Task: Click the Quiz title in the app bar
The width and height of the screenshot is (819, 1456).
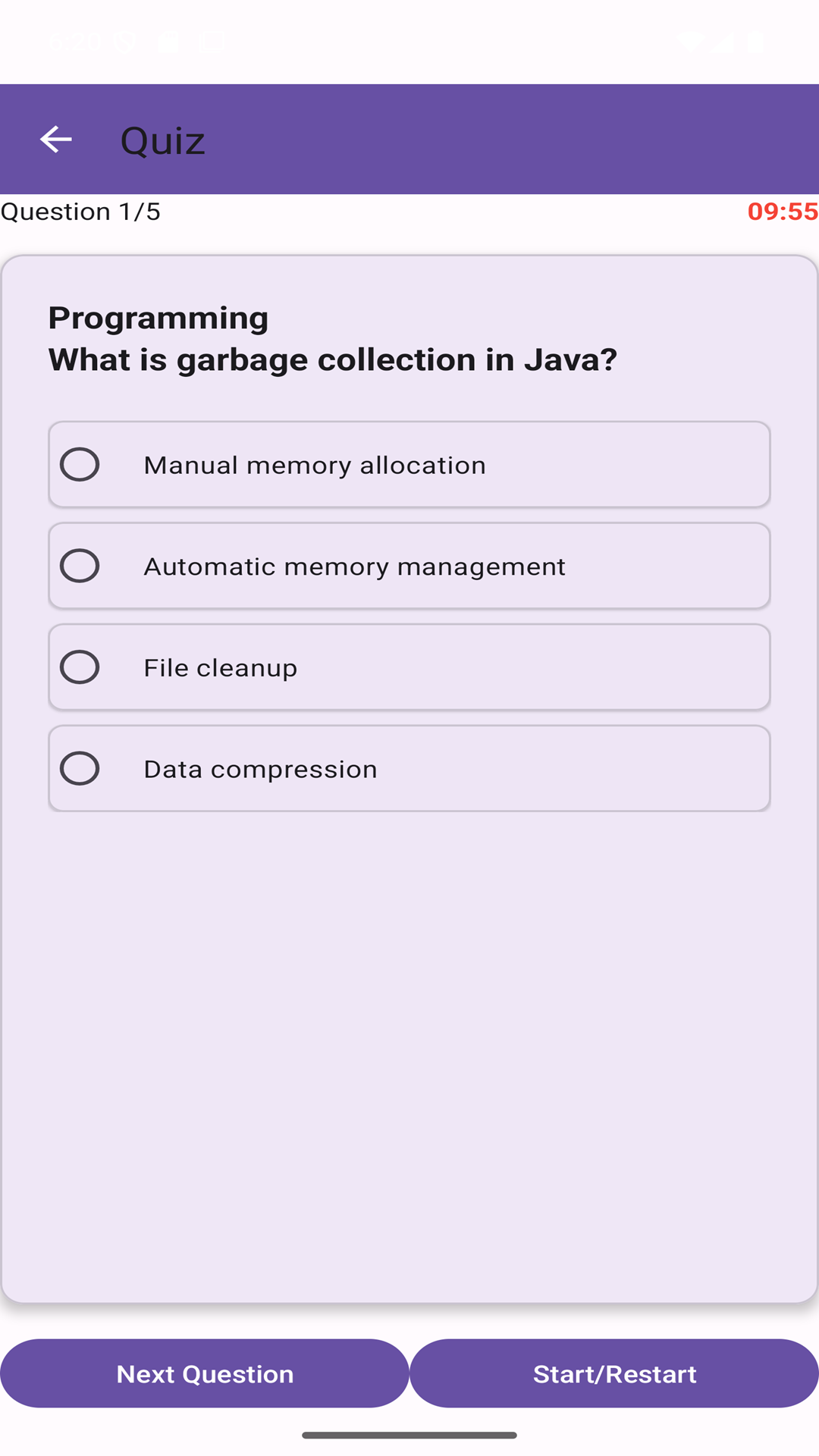Action: pos(162,140)
